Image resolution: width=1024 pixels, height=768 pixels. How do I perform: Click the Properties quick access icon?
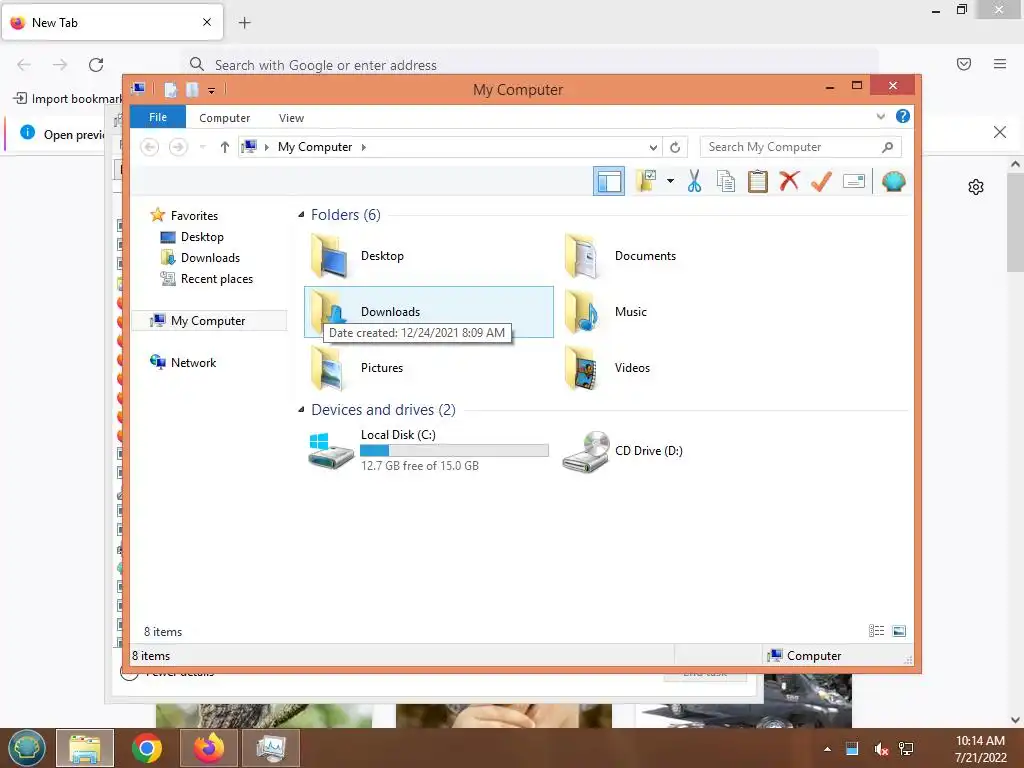(x=170, y=89)
